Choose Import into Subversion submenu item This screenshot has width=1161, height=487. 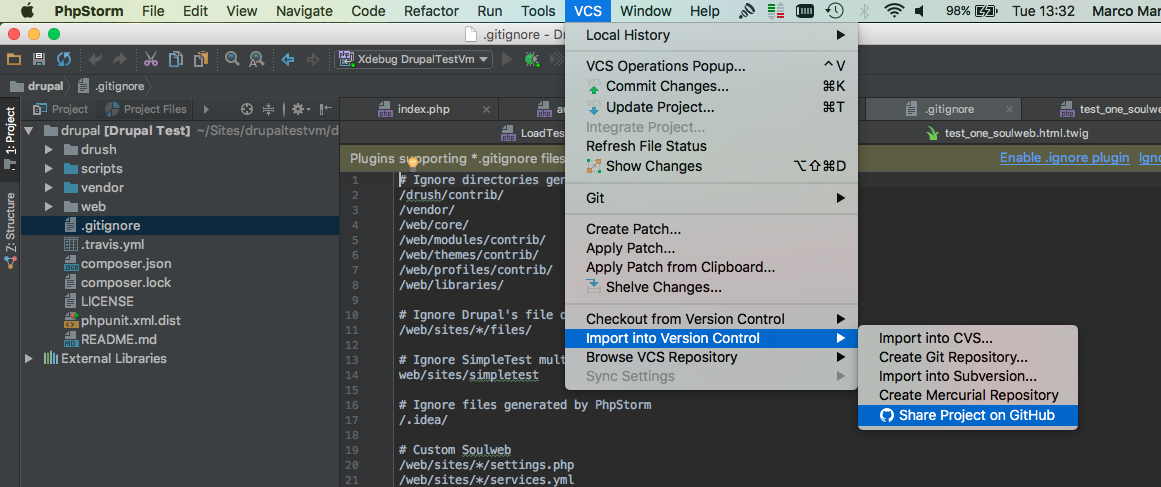967,377
